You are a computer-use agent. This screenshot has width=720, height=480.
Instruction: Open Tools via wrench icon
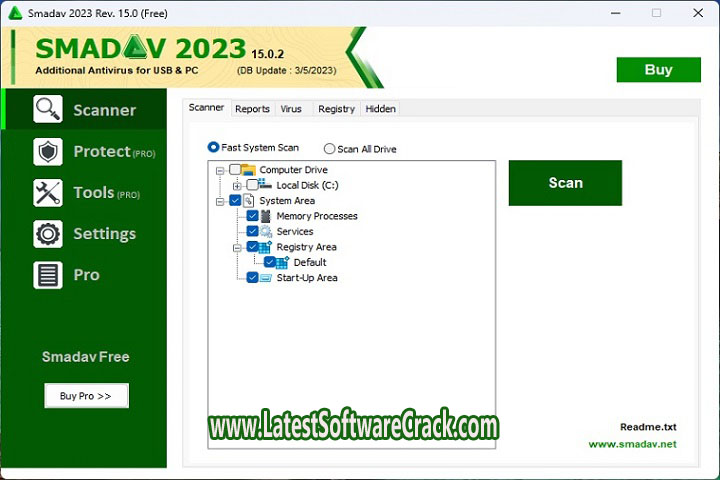click(x=48, y=193)
